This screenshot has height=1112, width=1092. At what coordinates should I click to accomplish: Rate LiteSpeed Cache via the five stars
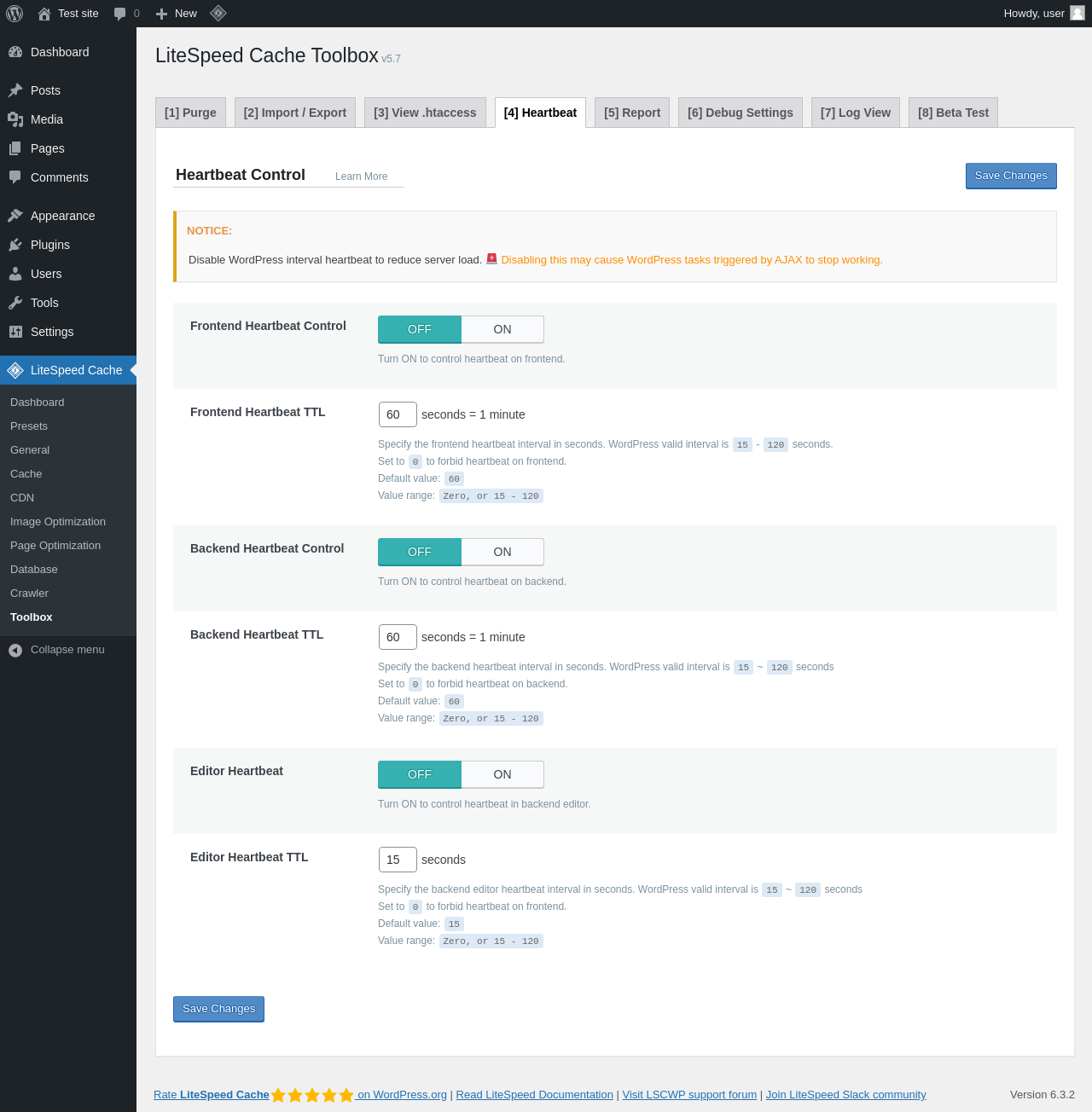click(312, 1095)
